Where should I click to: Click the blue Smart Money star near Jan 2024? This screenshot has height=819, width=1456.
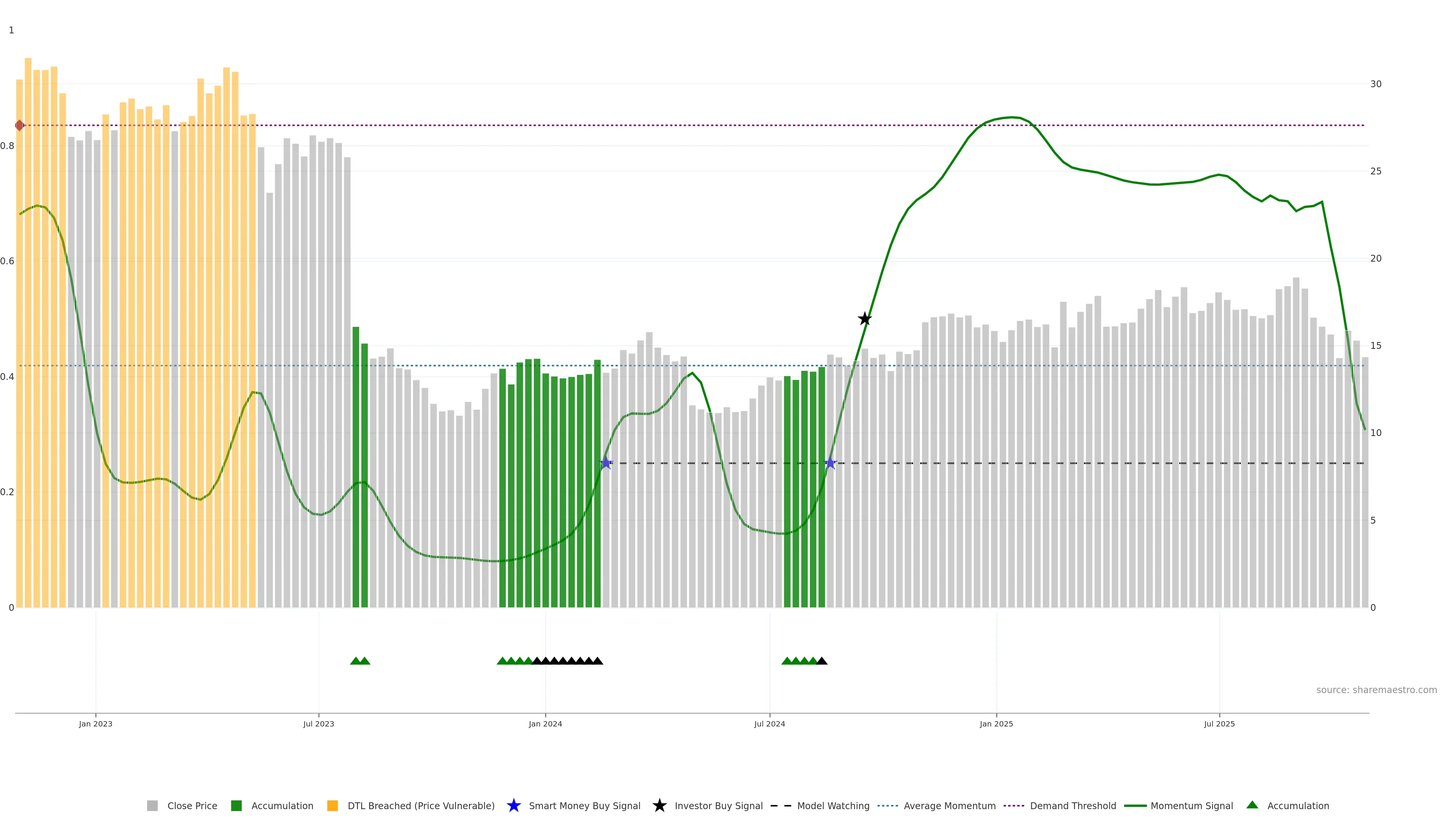(606, 463)
